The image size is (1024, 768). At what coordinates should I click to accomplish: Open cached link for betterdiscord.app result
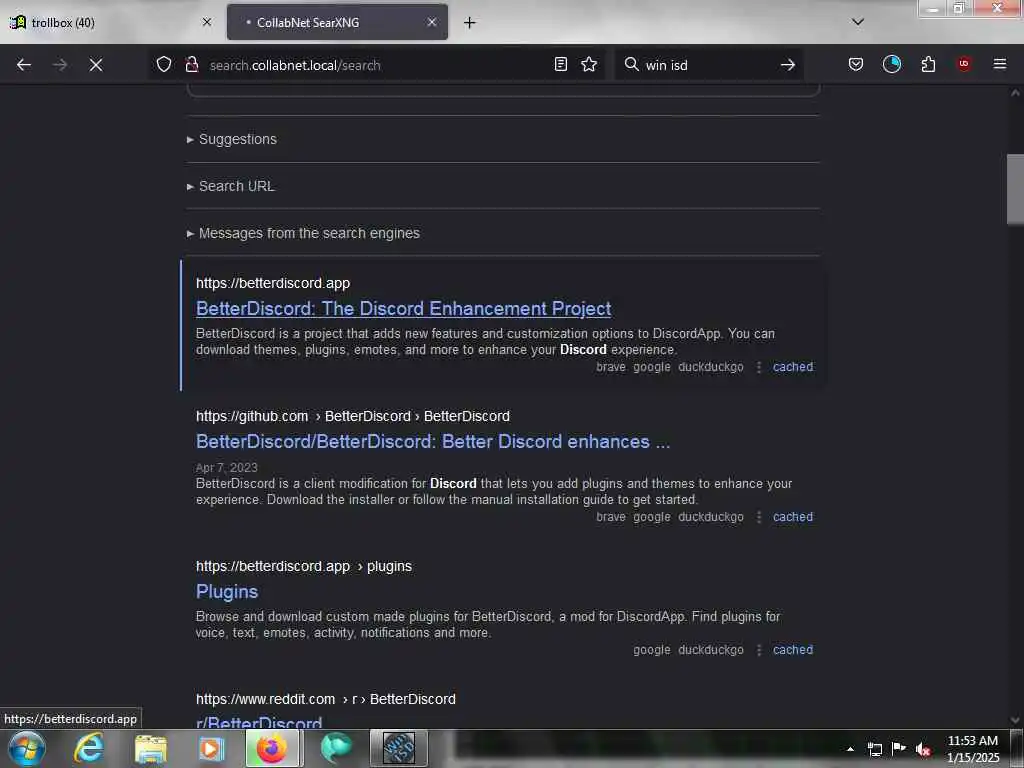coord(793,367)
